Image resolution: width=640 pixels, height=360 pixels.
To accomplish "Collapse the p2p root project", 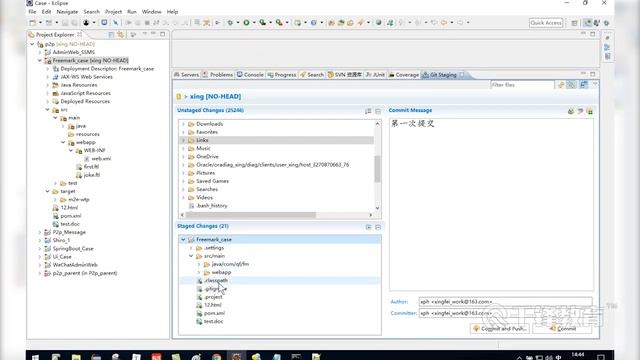I will [x=32, y=44].
